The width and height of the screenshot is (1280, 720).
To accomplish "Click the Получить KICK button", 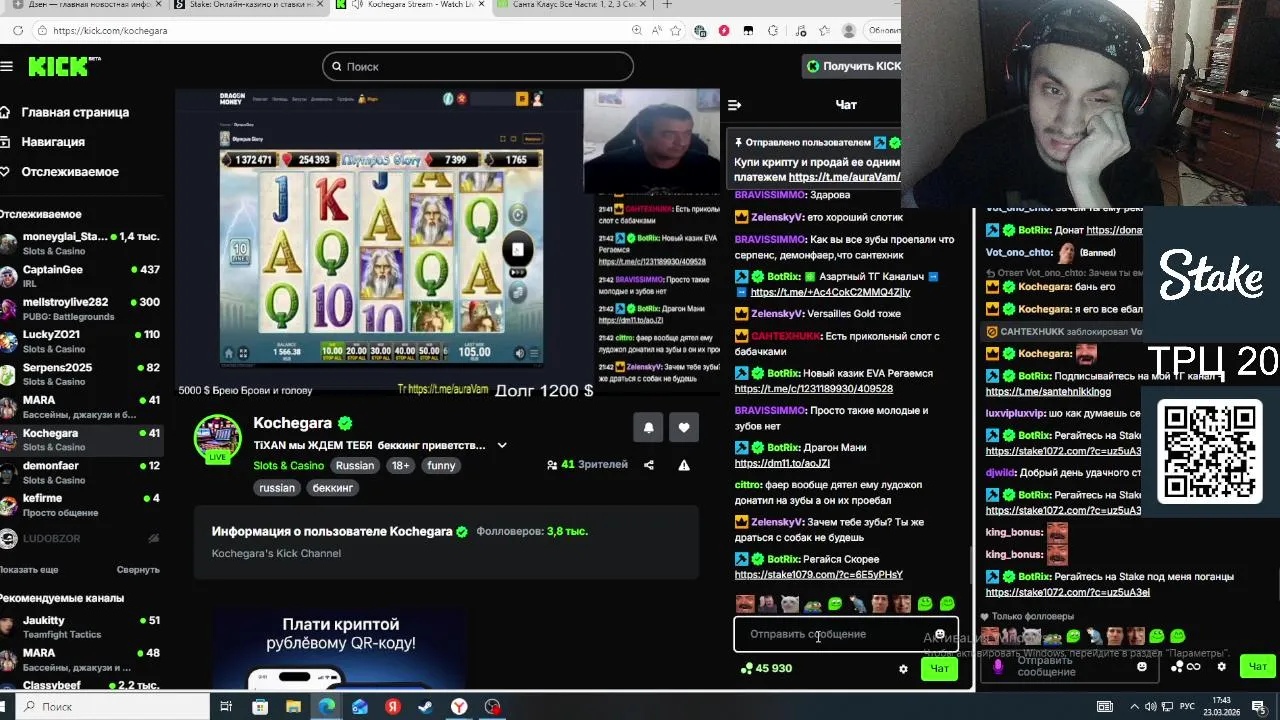I will pos(854,66).
